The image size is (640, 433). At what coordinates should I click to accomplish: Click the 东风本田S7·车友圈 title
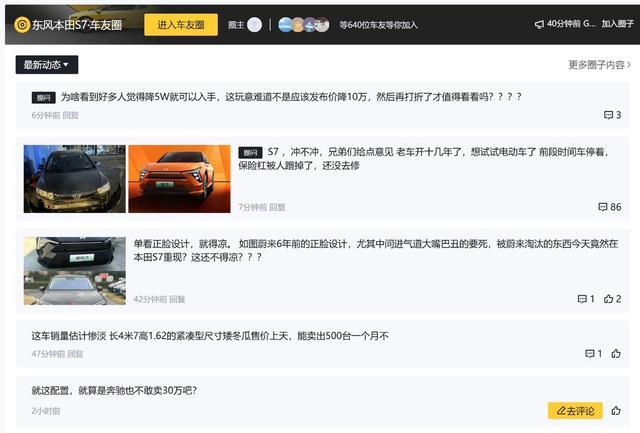coord(77,25)
